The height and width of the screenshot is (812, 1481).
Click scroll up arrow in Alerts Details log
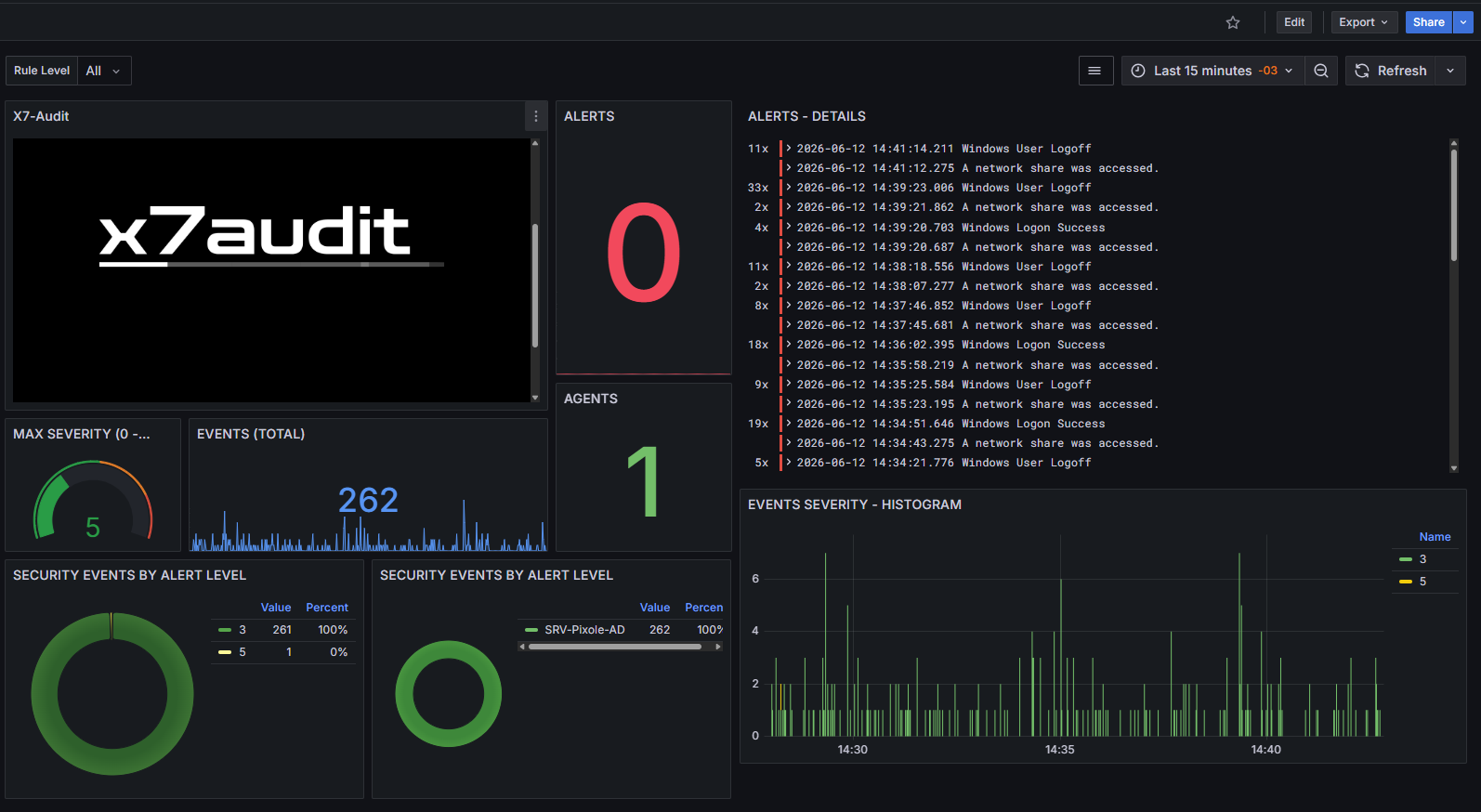1454,143
